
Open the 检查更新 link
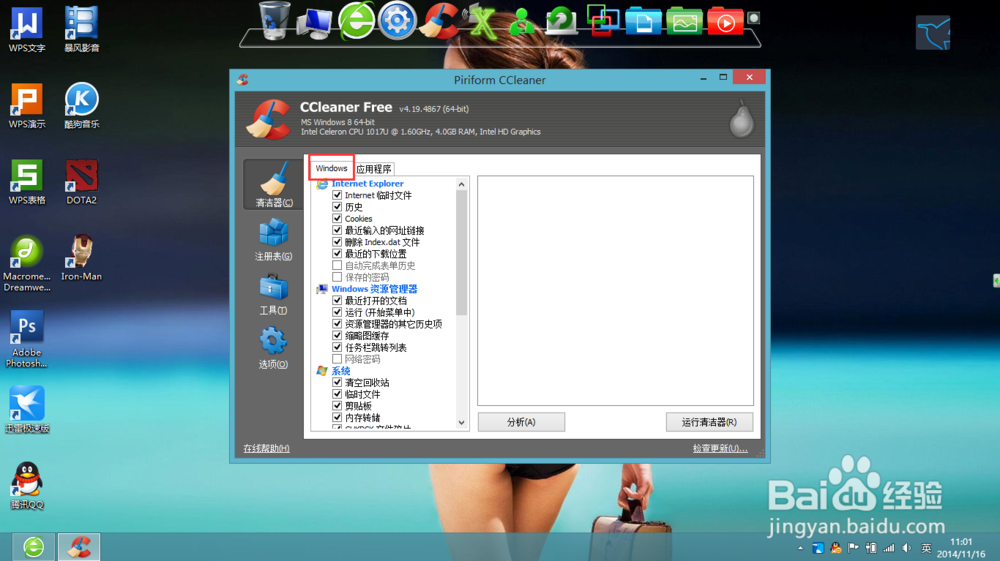point(720,449)
